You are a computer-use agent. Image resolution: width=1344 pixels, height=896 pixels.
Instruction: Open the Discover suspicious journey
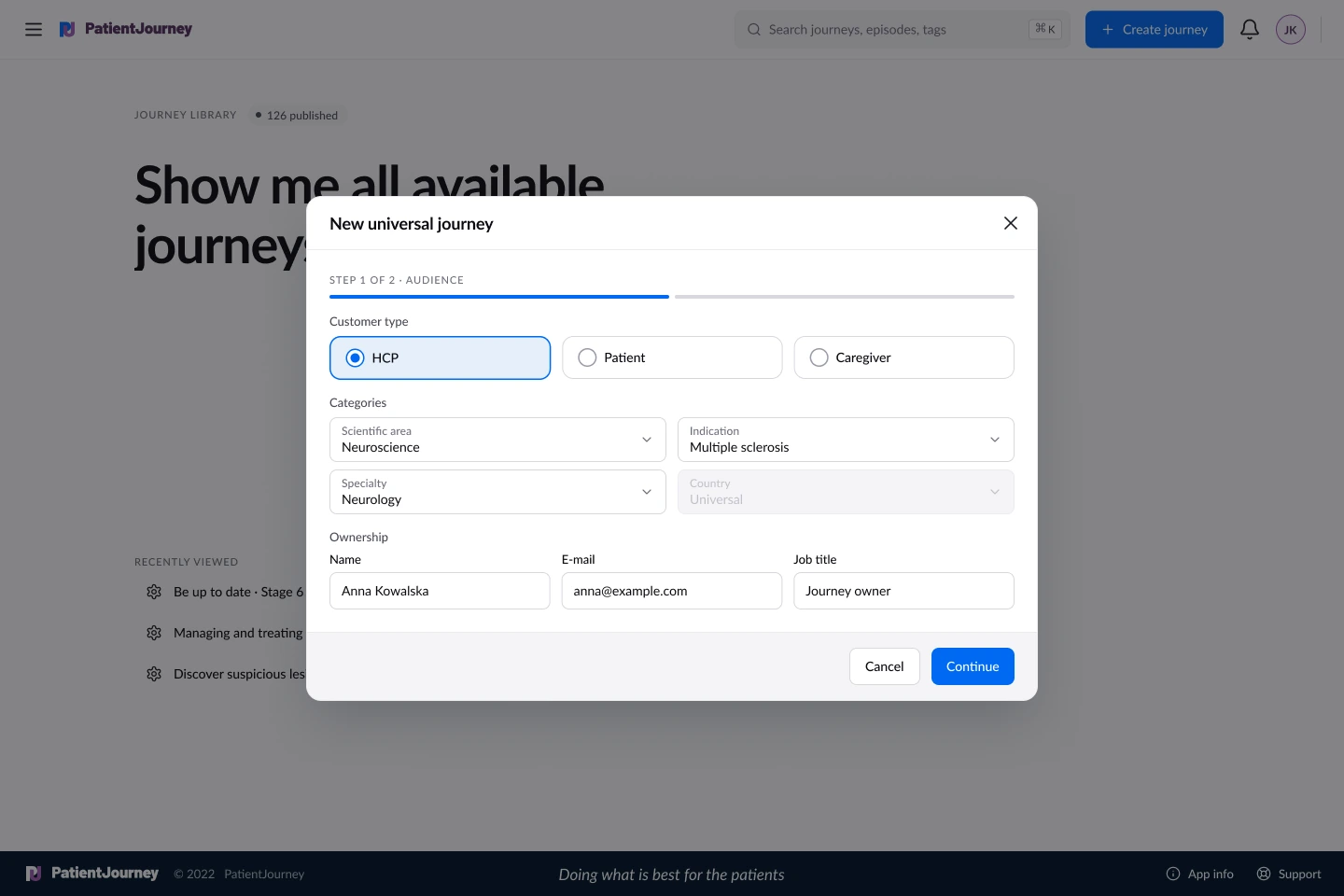click(x=239, y=674)
